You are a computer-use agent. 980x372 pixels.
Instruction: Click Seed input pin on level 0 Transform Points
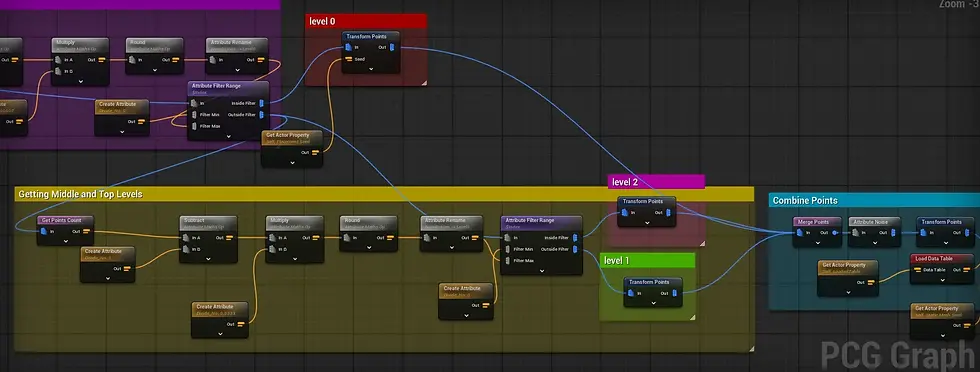point(348,60)
